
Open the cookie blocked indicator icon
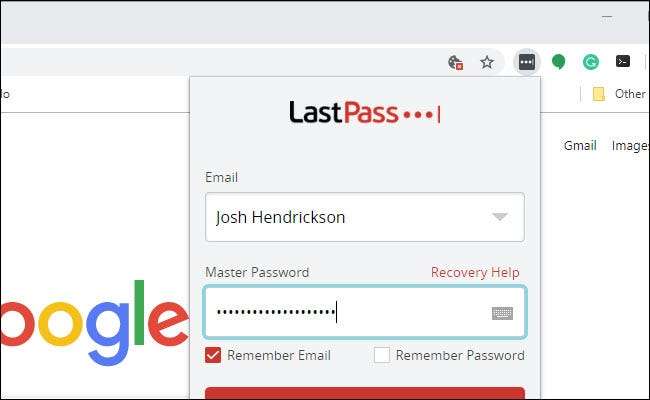point(456,63)
